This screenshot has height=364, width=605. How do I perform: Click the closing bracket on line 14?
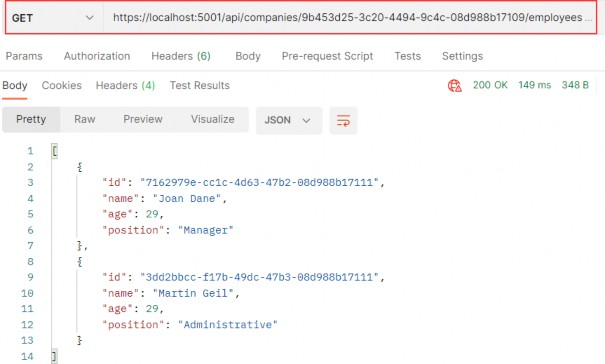(x=54, y=356)
